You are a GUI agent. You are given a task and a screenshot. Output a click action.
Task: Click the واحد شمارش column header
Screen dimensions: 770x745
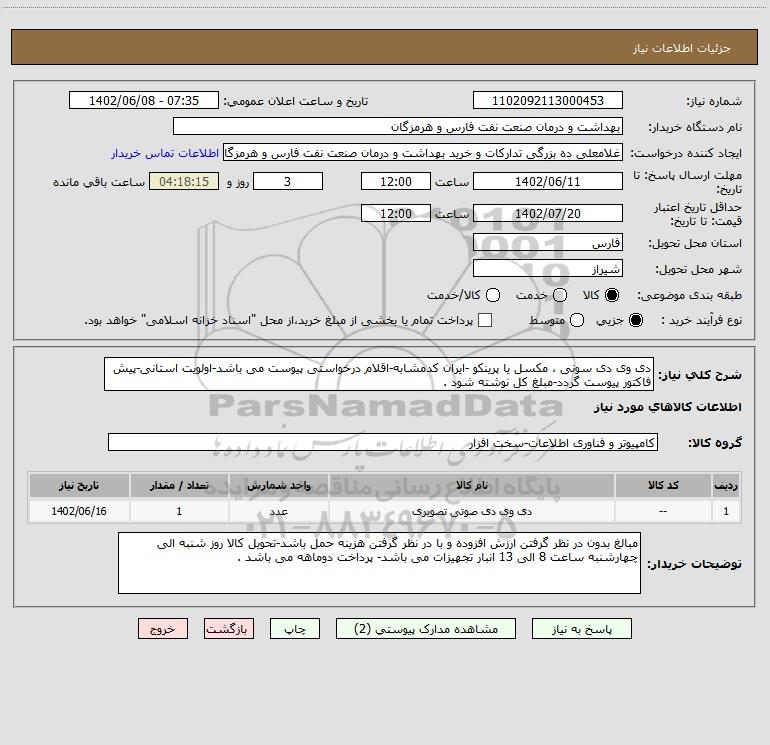tap(278, 485)
